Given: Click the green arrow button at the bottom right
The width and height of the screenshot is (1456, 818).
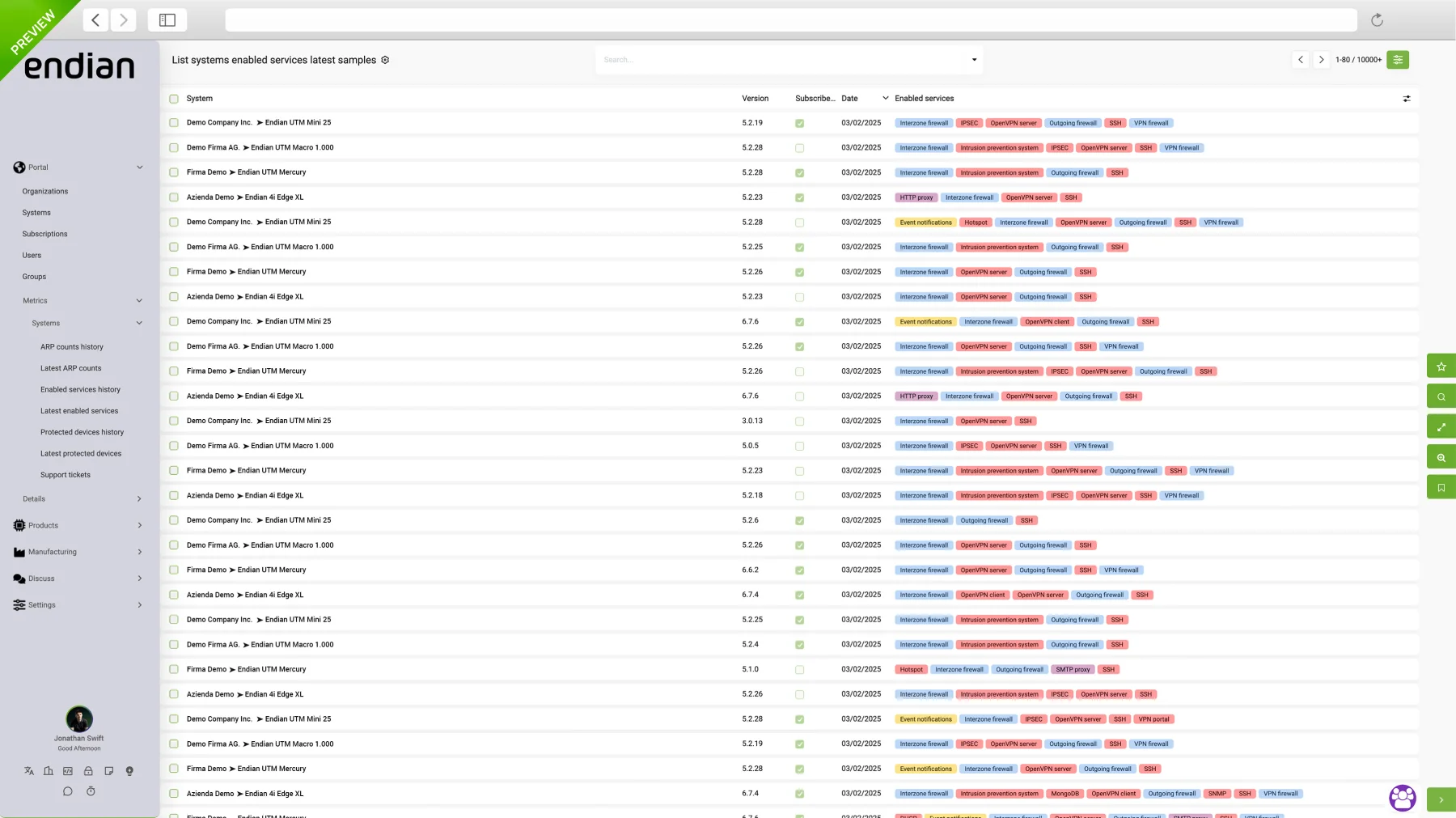Looking at the screenshot, I should [x=1441, y=799].
